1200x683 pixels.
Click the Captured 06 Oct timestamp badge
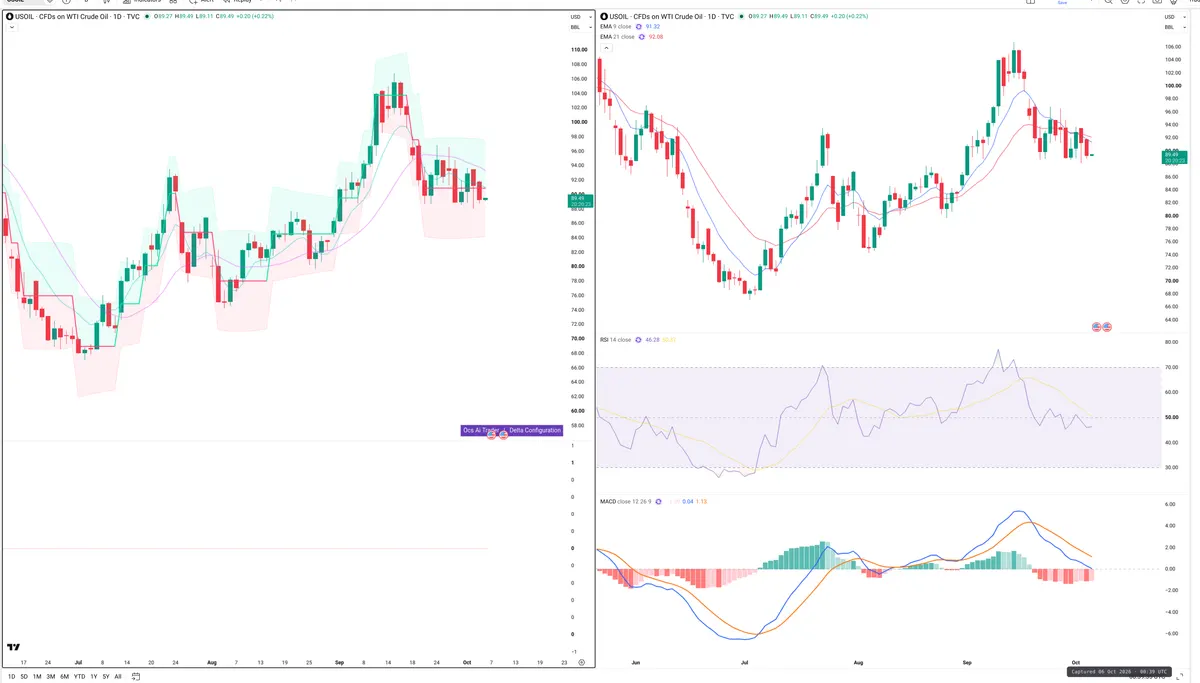[x=1119, y=672]
